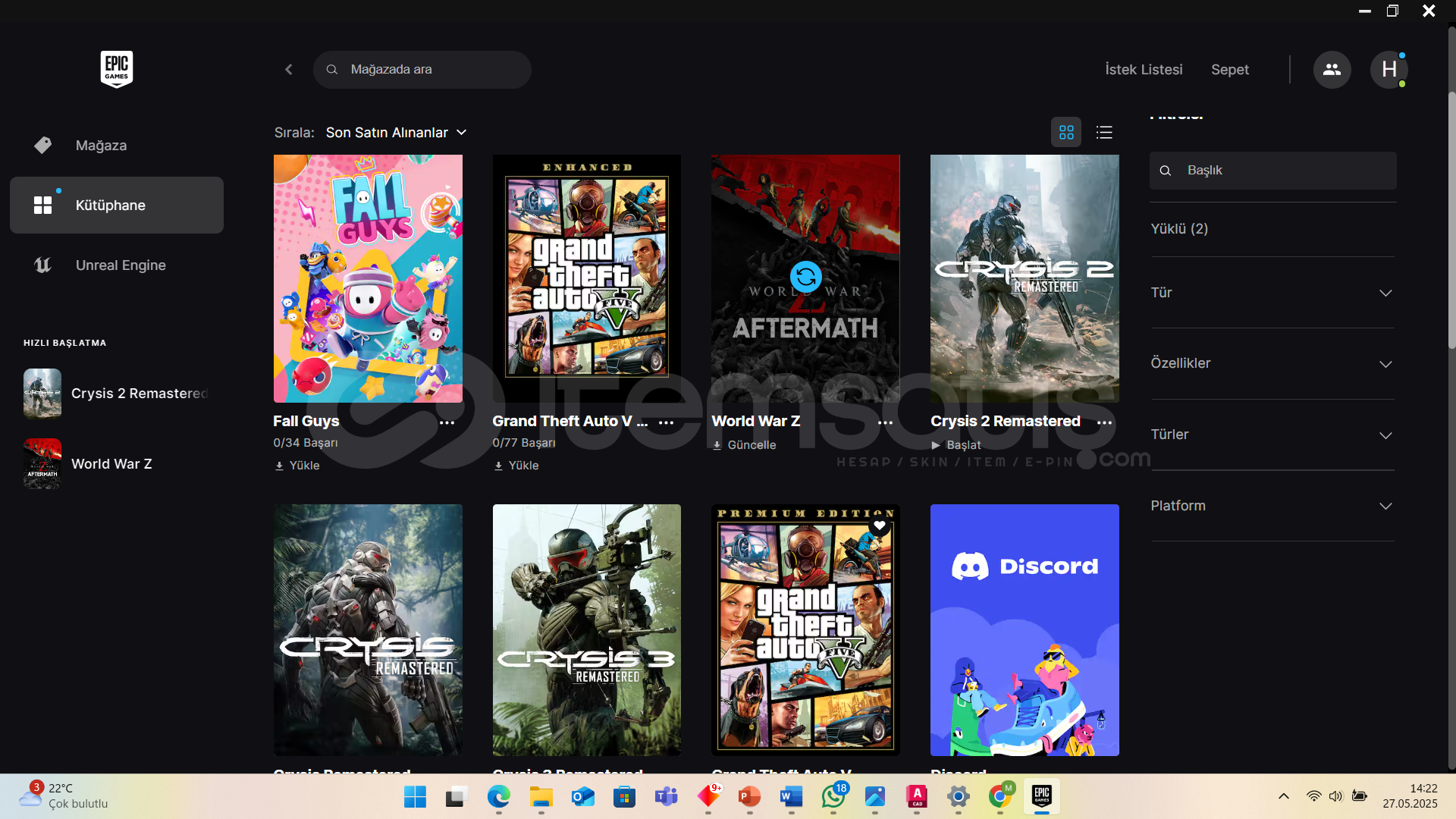Click the Epic Games logo
This screenshot has width=1456, height=819.
tap(117, 69)
